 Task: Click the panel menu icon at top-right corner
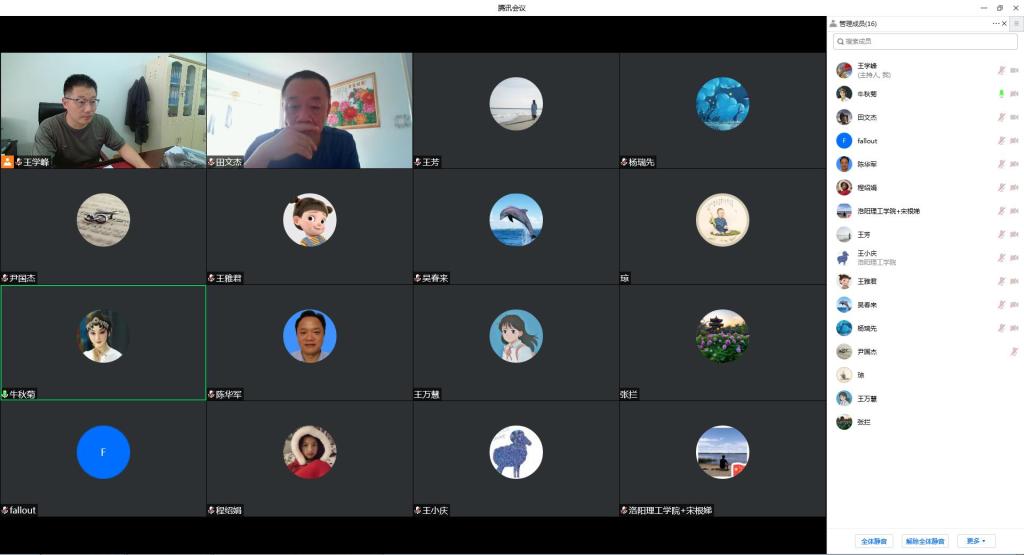point(1016,23)
